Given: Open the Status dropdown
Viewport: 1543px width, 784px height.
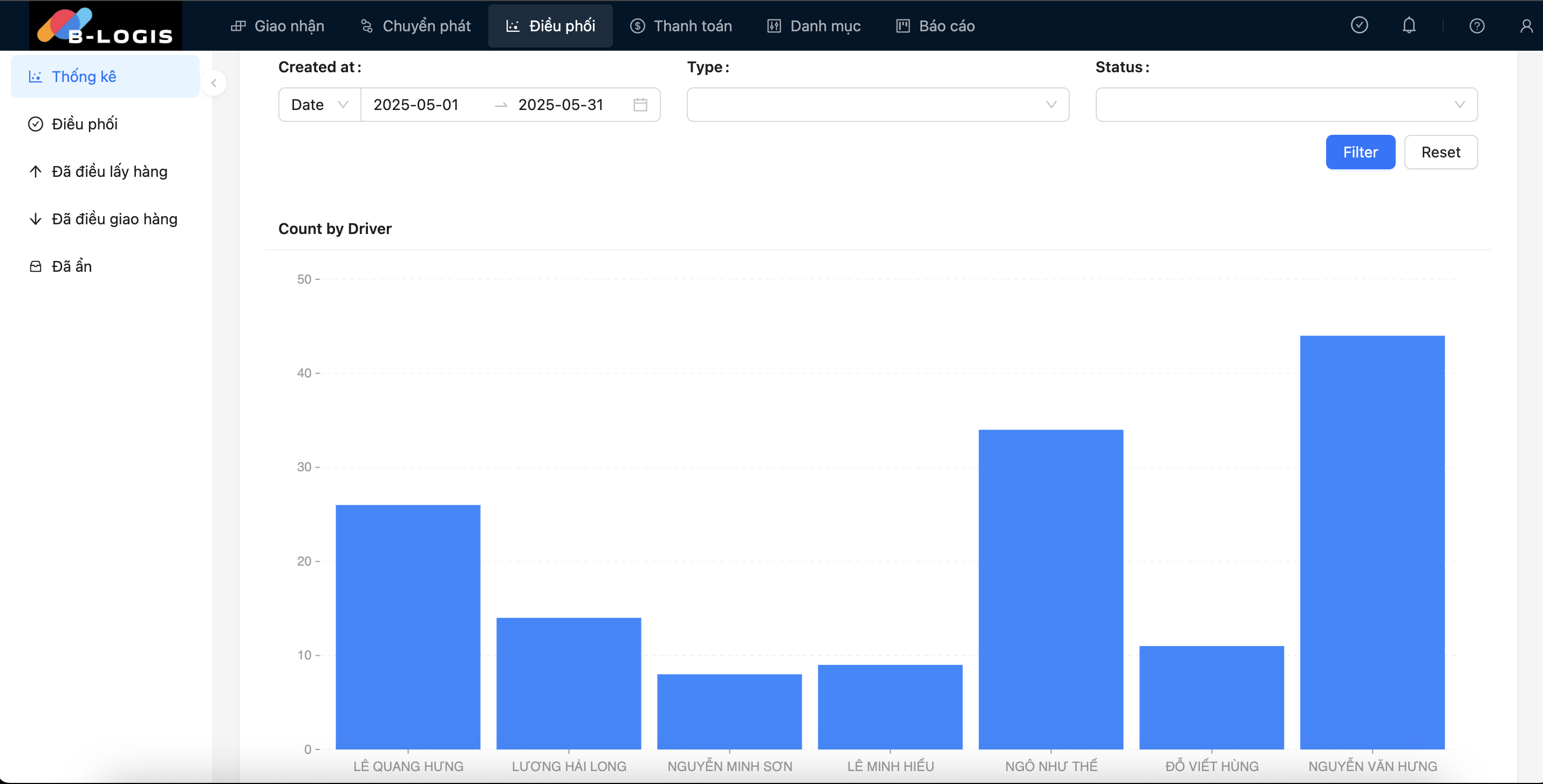Looking at the screenshot, I should (1286, 105).
